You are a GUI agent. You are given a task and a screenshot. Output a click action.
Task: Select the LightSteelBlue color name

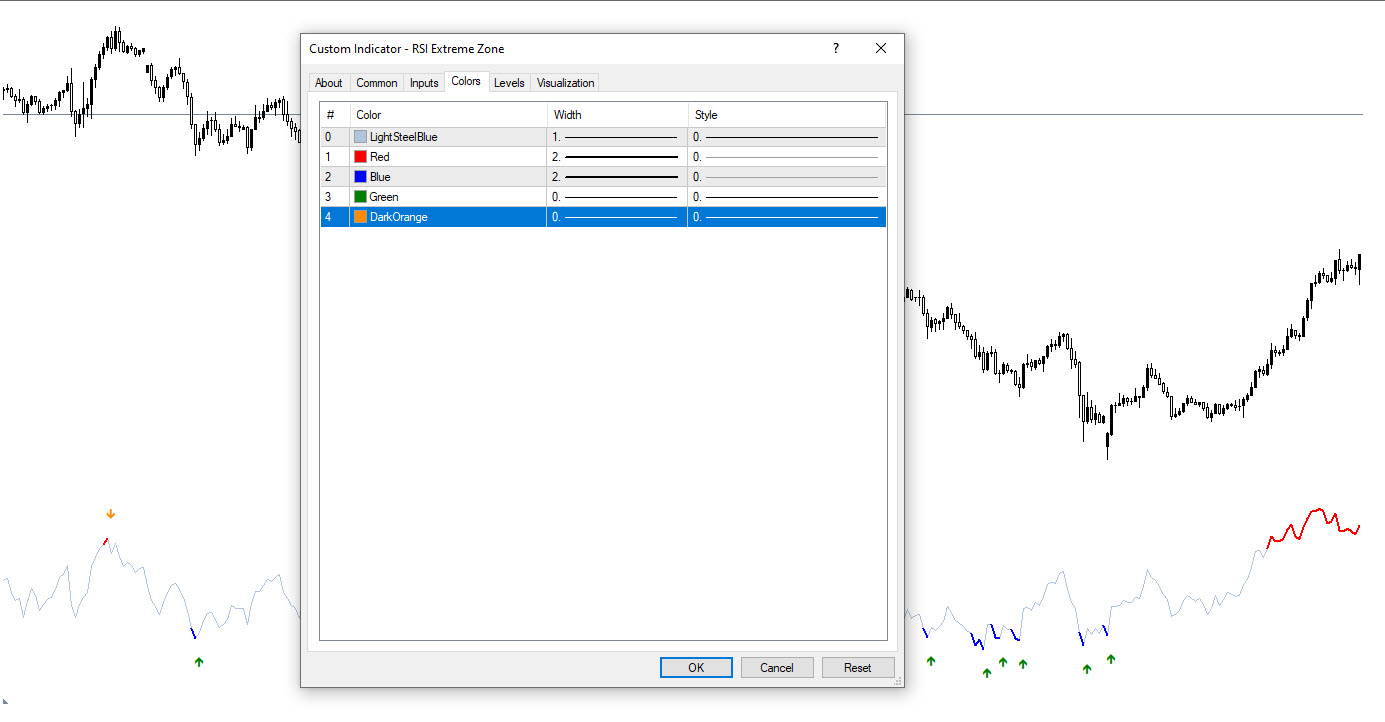click(x=403, y=137)
